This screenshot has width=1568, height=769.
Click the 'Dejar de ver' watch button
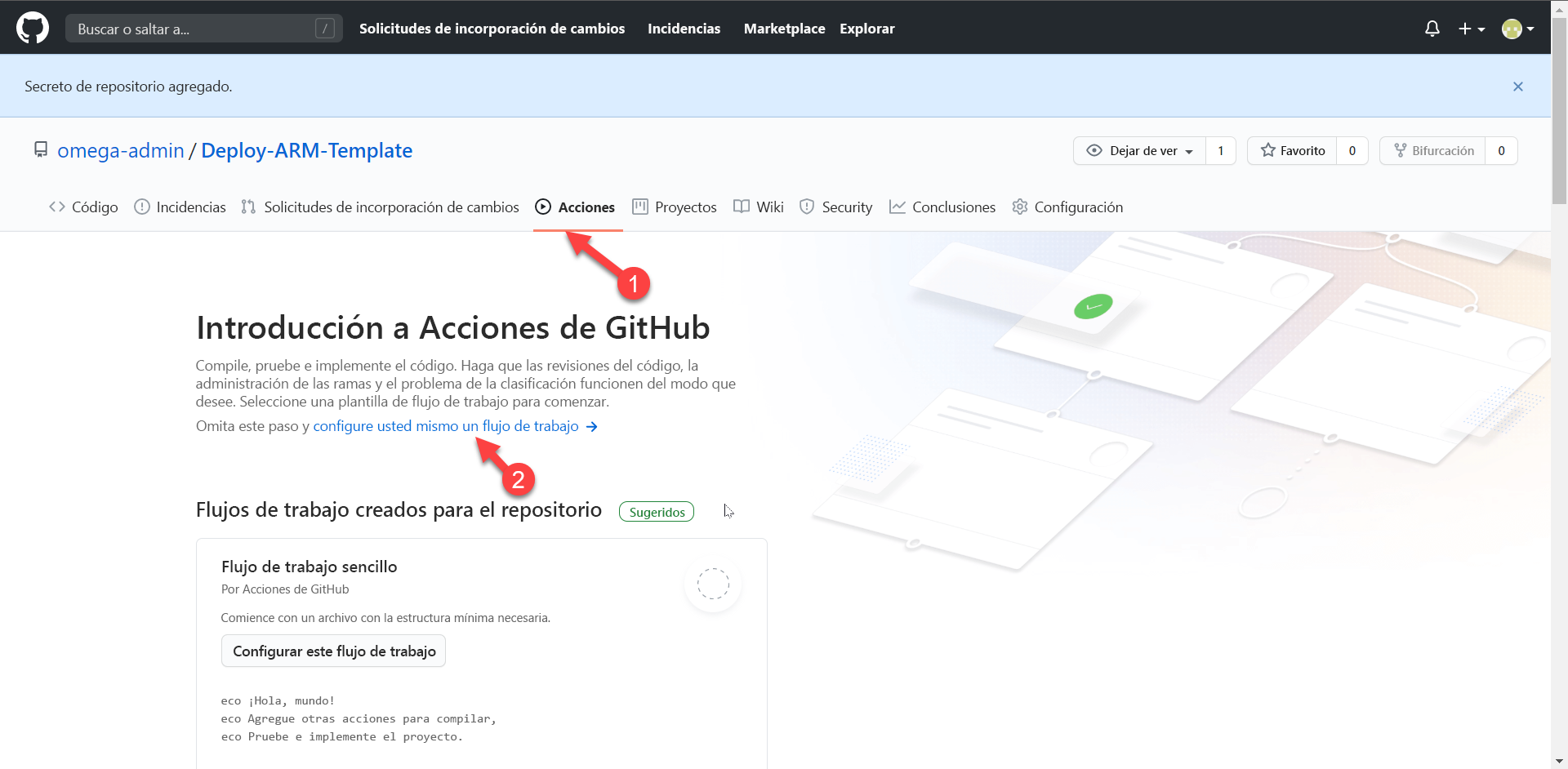coord(1139,150)
